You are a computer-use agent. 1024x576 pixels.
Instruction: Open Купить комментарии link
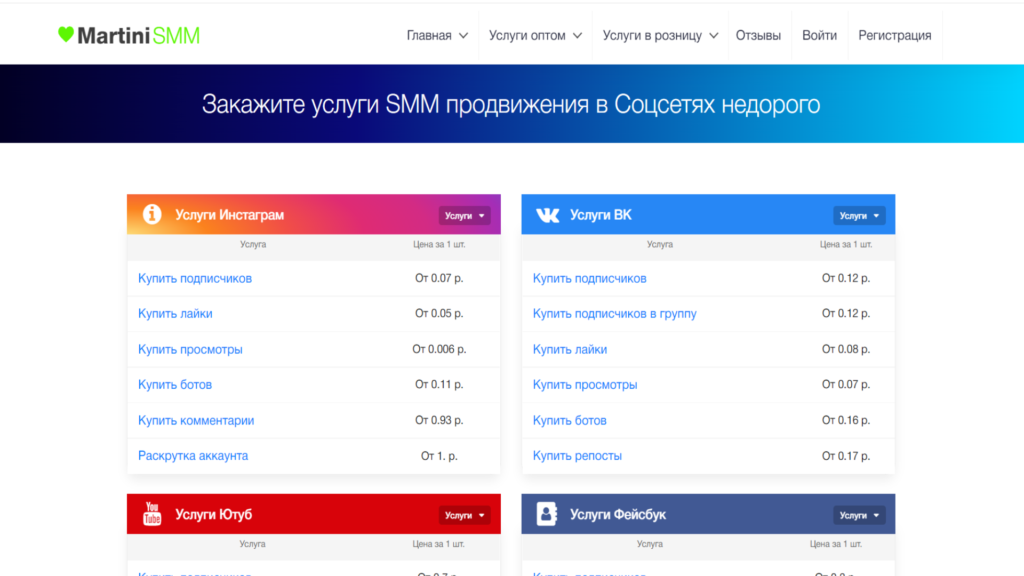[x=196, y=421]
